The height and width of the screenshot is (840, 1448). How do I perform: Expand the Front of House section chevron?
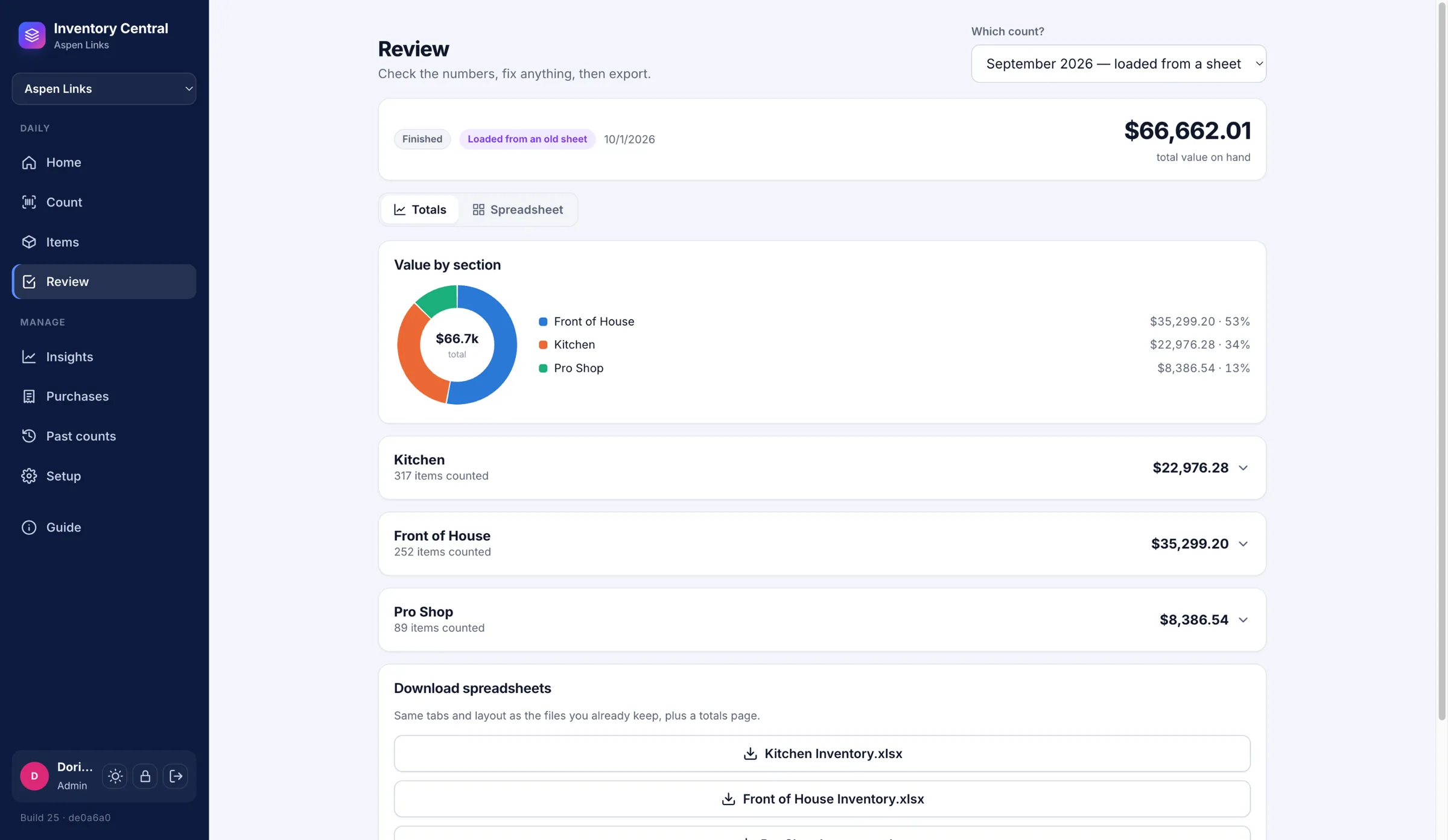tap(1243, 544)
